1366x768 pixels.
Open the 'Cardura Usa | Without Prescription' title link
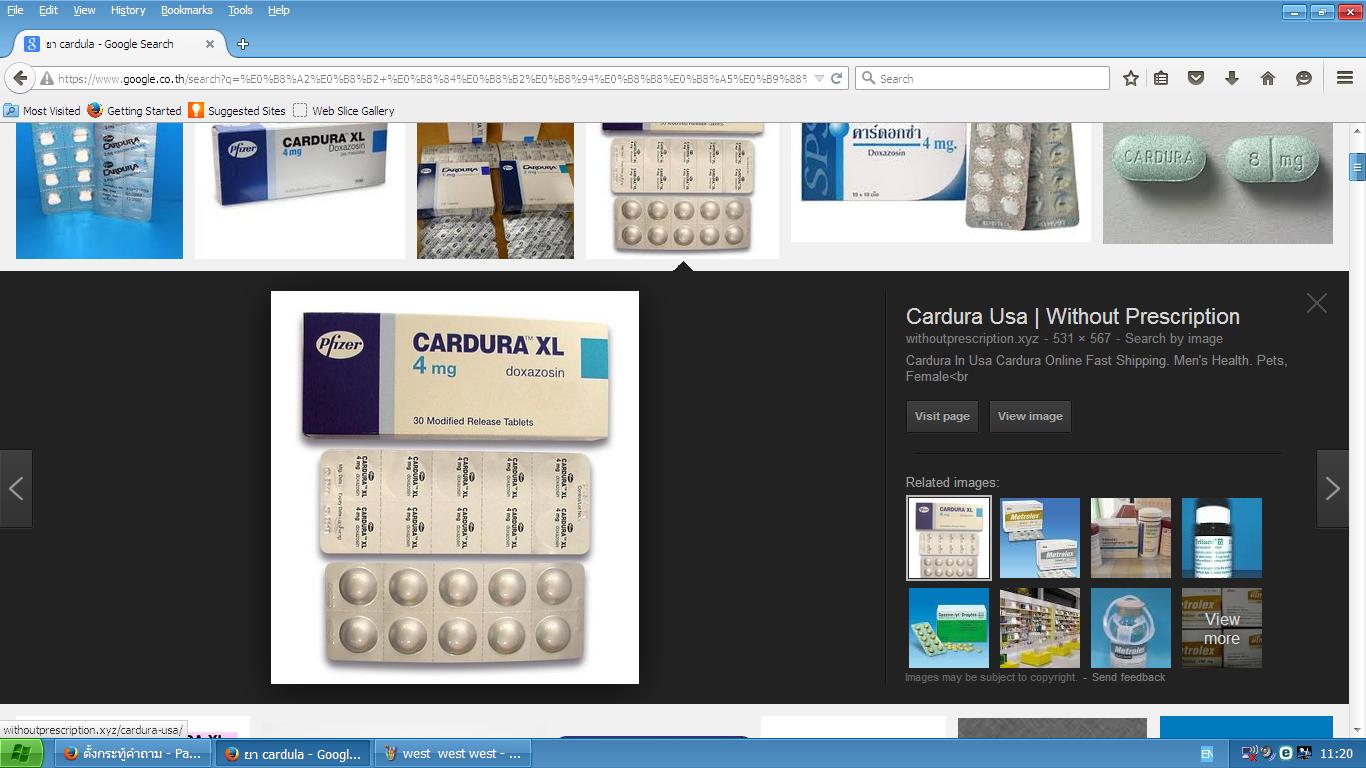(x=1073, y=316)
